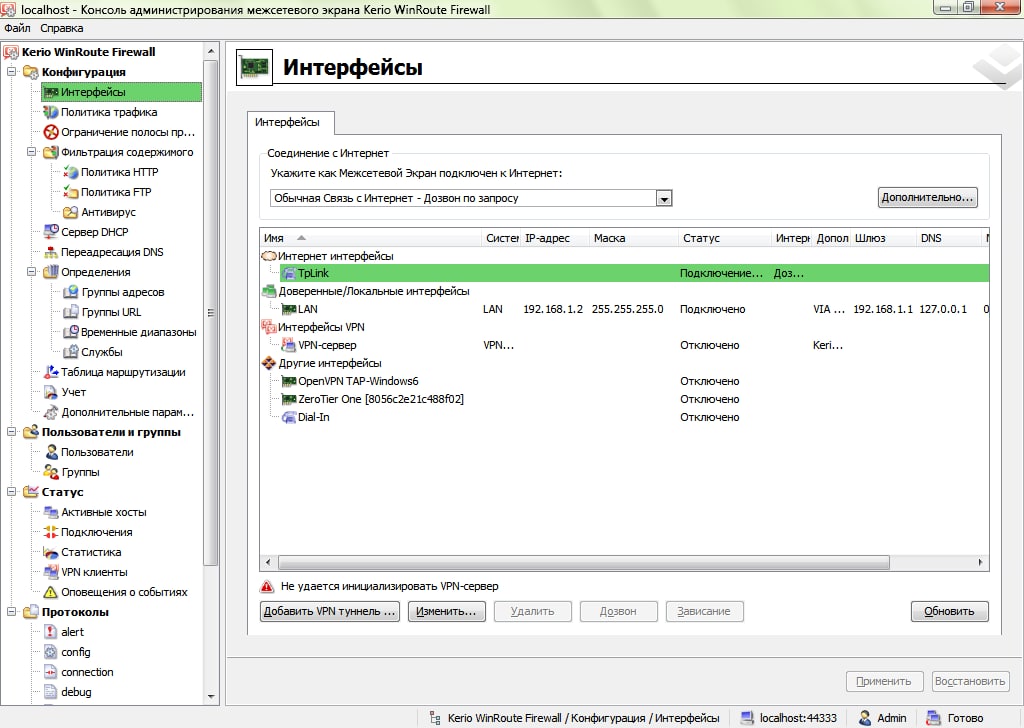This screenshot has width=1024, height=728.
Task: Collapse the Фильтрация содержимого node
Action: click(31, 152)
